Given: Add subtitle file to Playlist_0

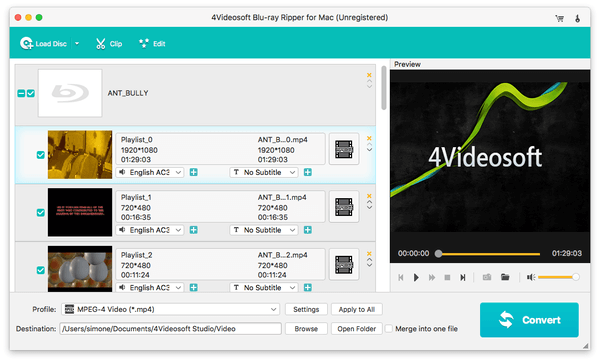Looking at the screenshot, I should (x=308, y=173).
